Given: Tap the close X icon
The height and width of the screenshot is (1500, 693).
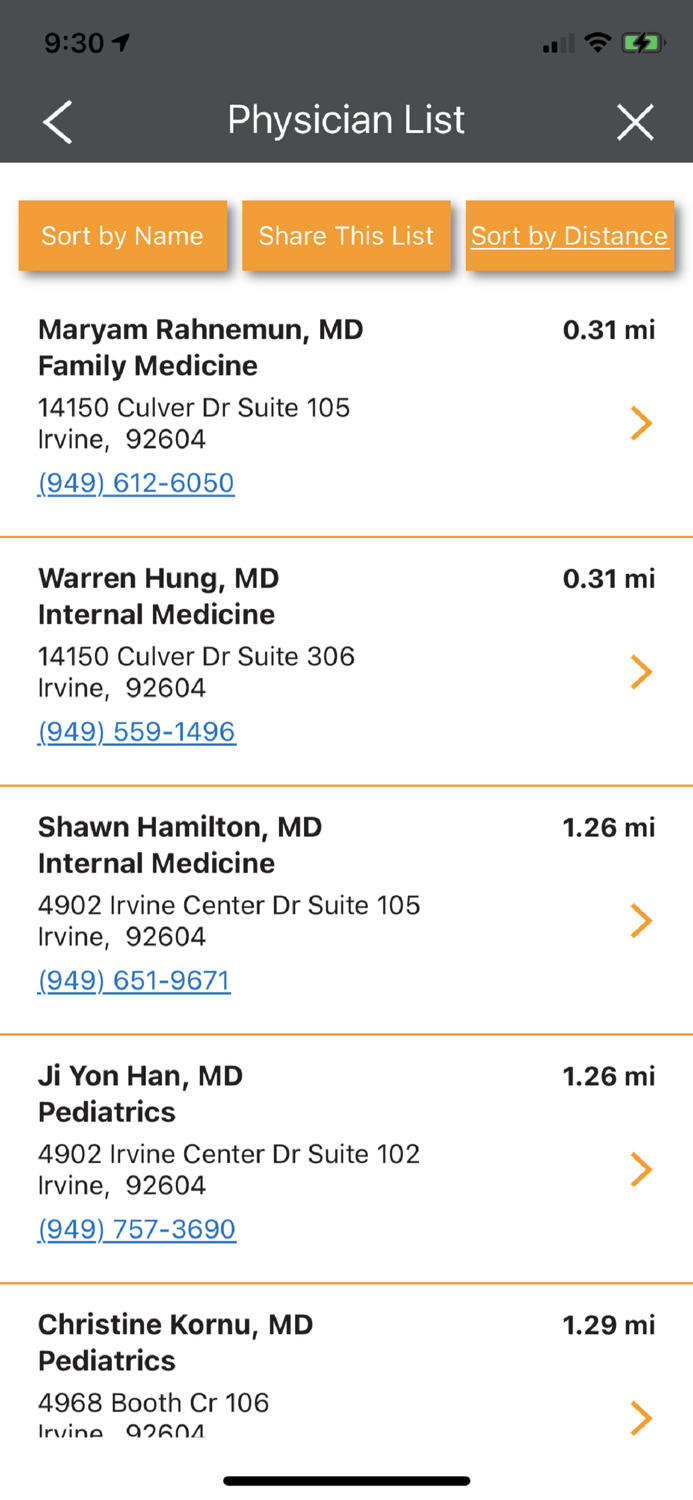Looking at the screenshot, I should 635,121.
